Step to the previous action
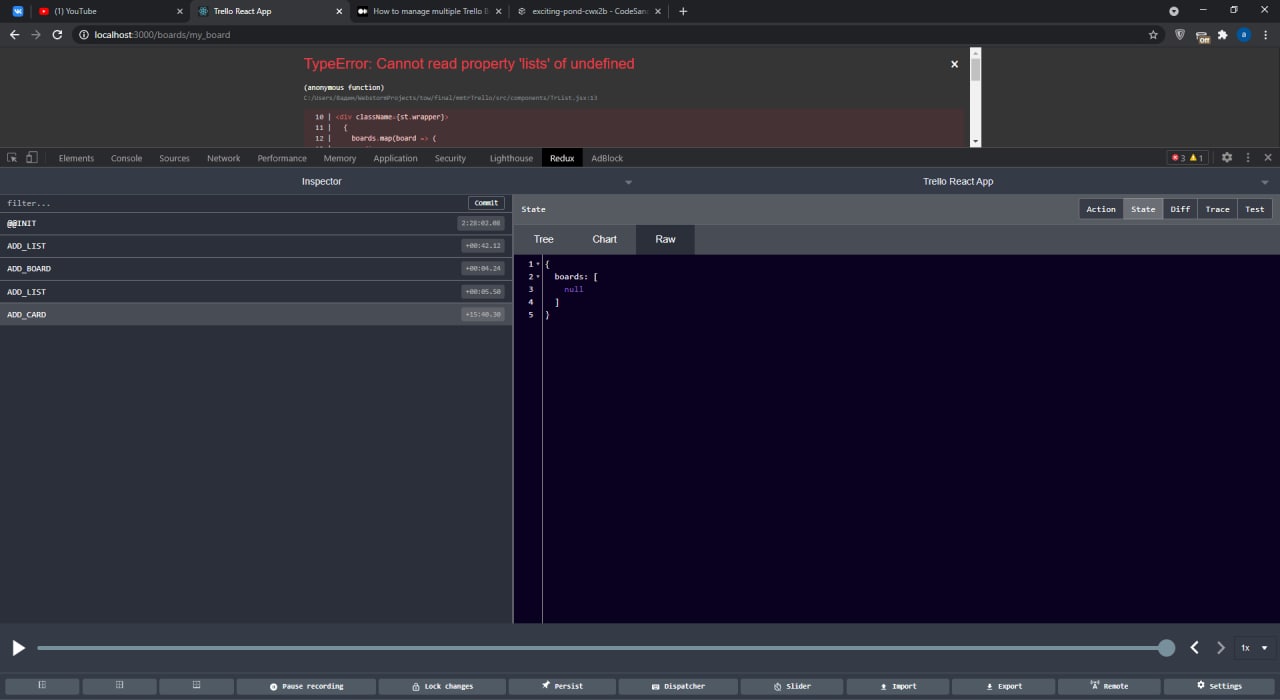The width and height of the screenshot is (1280, 700). click(1194, 648)
